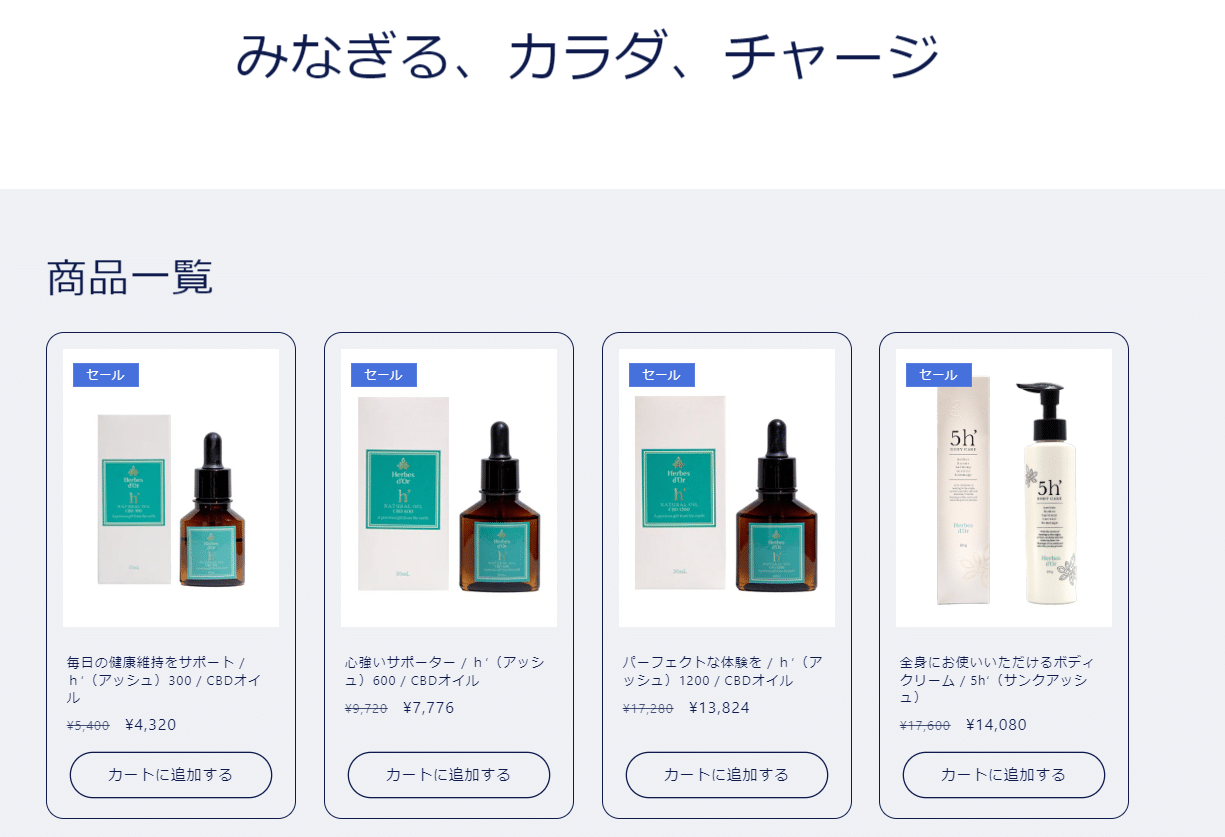Click the 毎日の健康維持をサポート product title link
Screen dimensions: 1225x837
click(x=157, y=680)
